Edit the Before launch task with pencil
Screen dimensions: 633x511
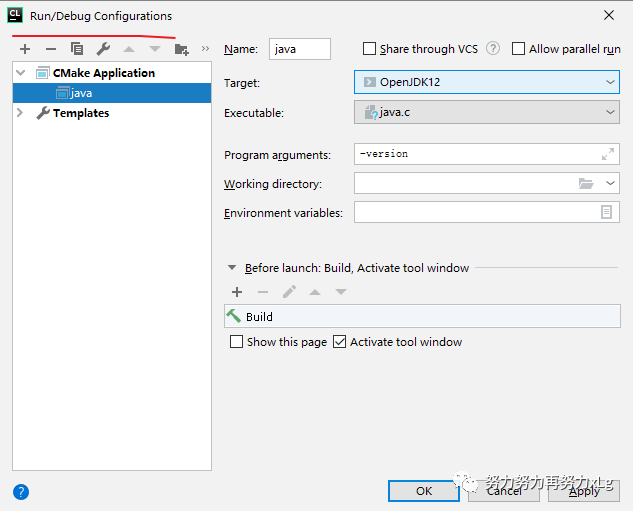coord(289,291)
